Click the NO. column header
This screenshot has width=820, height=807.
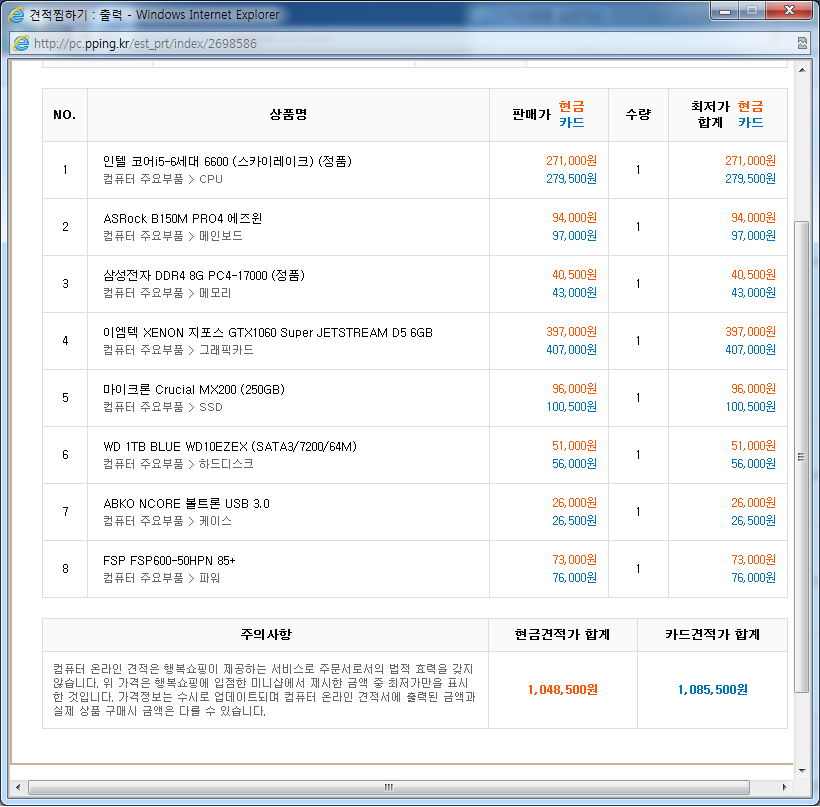(65, 115)
